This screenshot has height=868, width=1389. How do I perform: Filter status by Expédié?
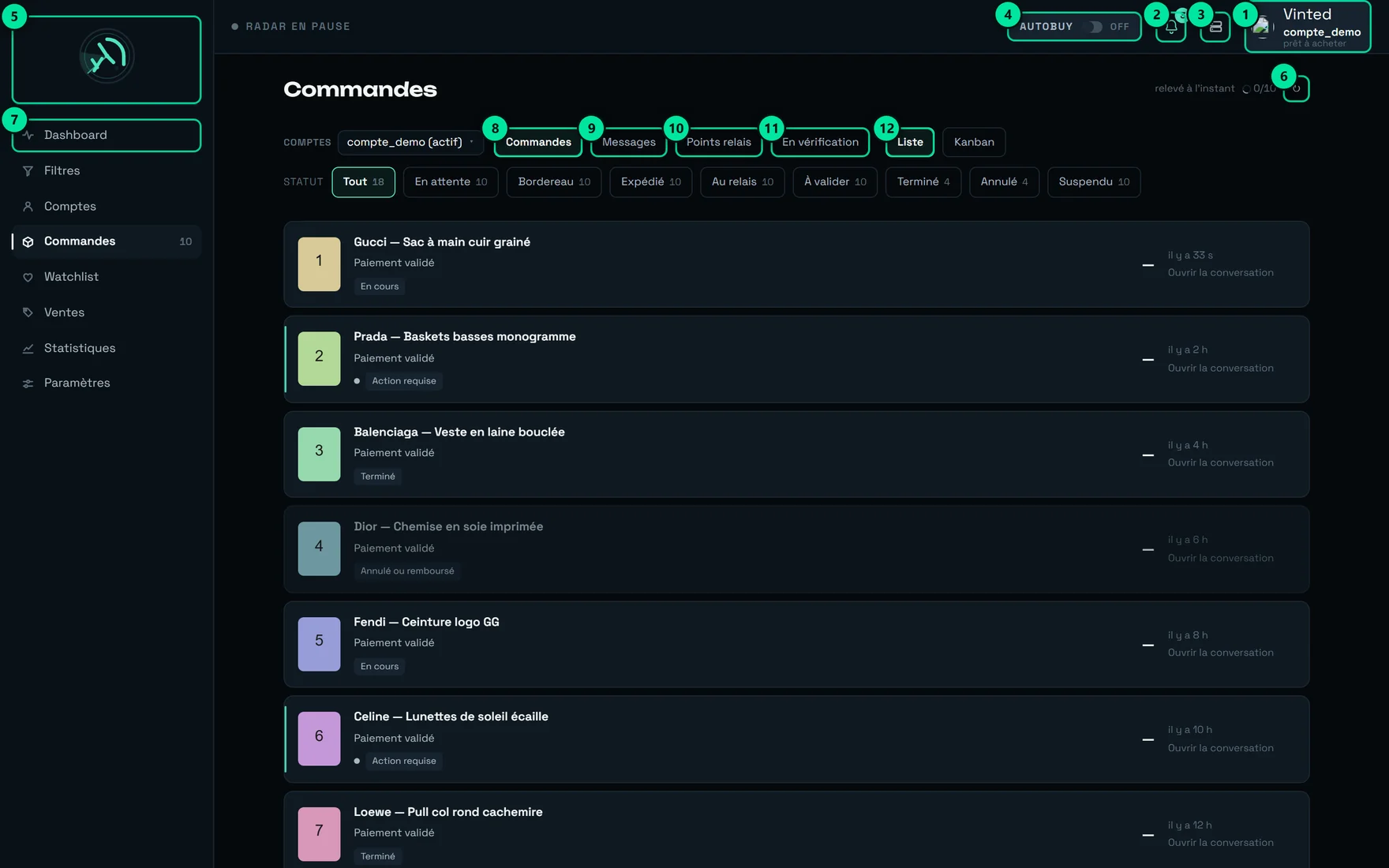(651, 182)
